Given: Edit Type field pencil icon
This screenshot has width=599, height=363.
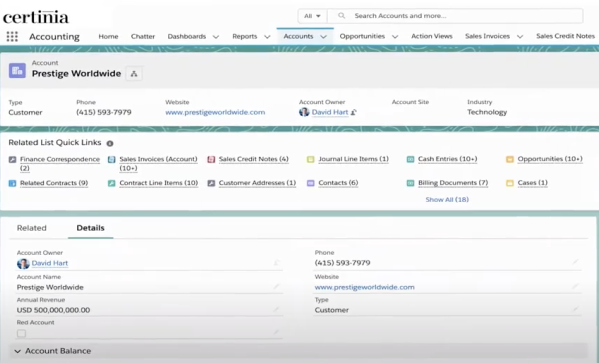Looking at the screenshot, I should click(x=575, y=310).
